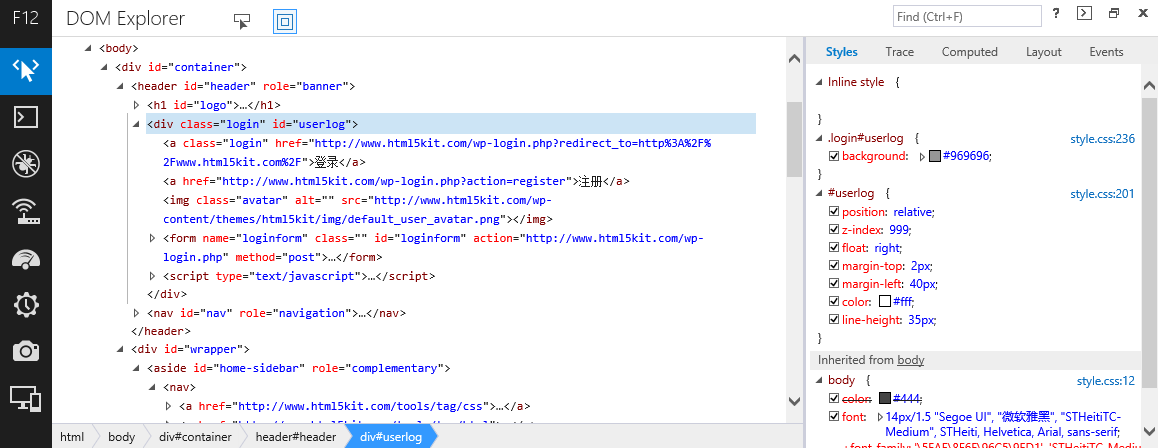Image resolution: width=1158 pixels, height=448 pixels.
Task: Select the img class="avatar" element line
Action: (x=357, y=210)
